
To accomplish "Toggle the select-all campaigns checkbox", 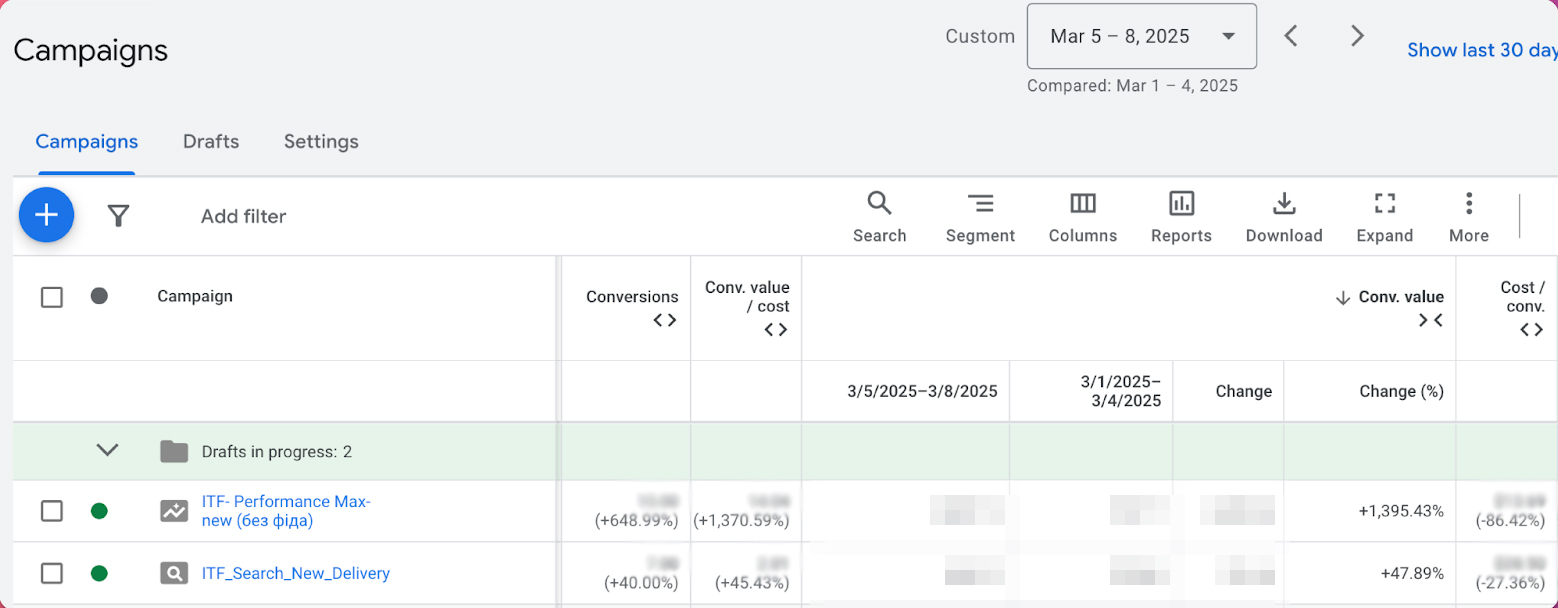I will coord(52,297).
